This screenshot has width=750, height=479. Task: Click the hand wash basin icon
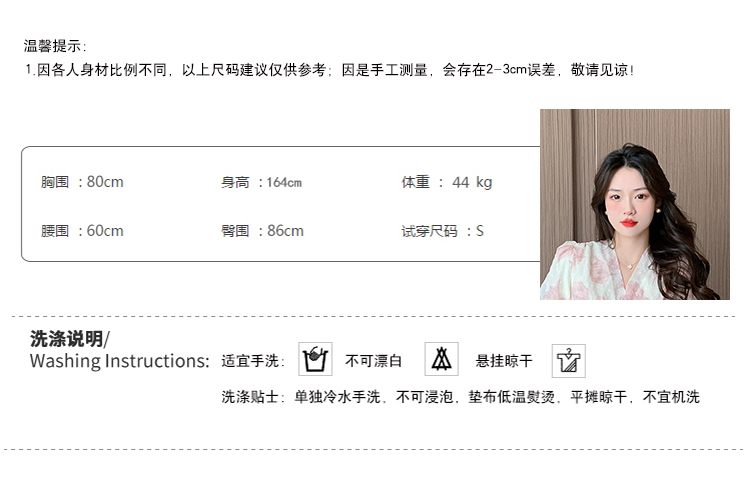click(x=315, y=359)
